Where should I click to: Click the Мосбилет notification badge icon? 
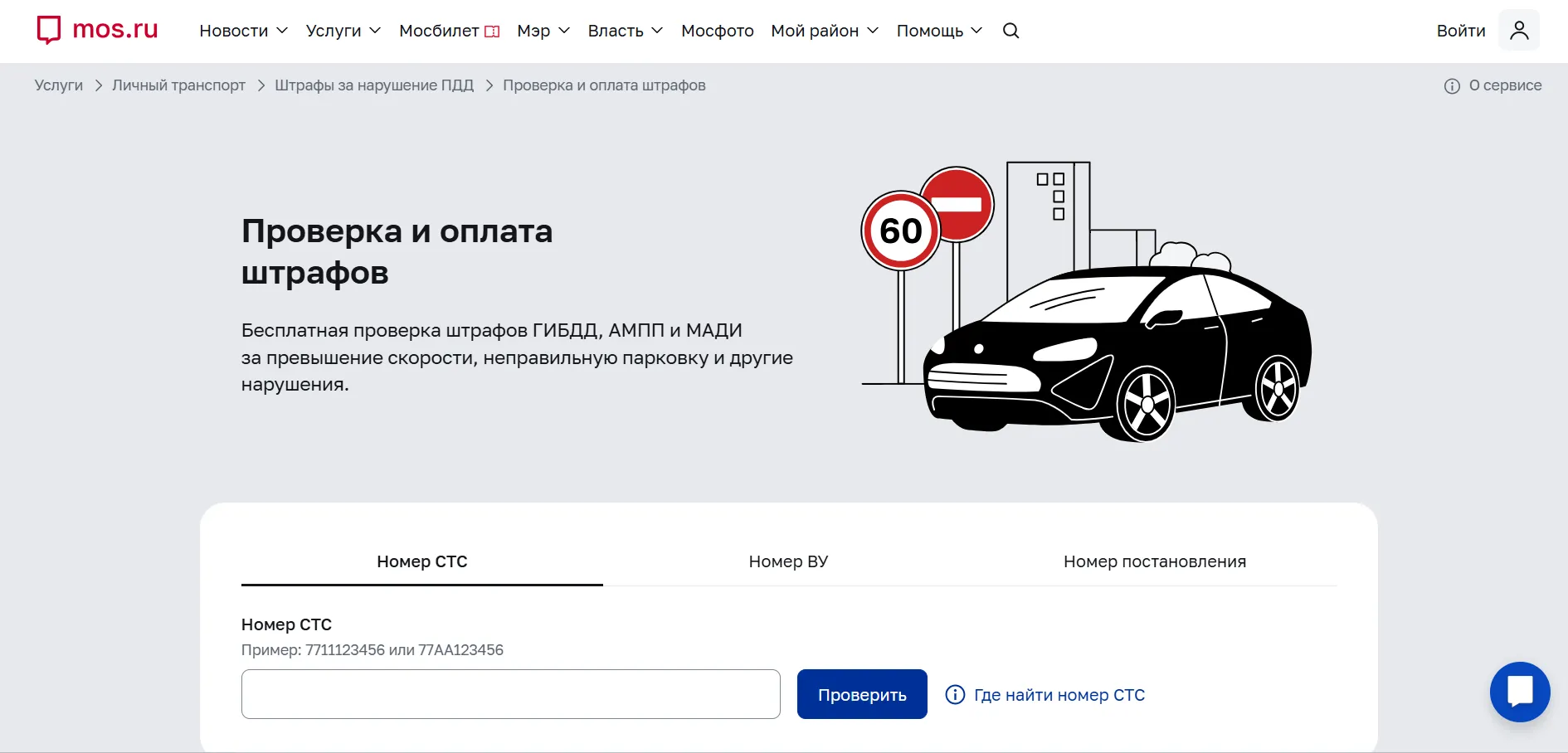click(493, 30)
